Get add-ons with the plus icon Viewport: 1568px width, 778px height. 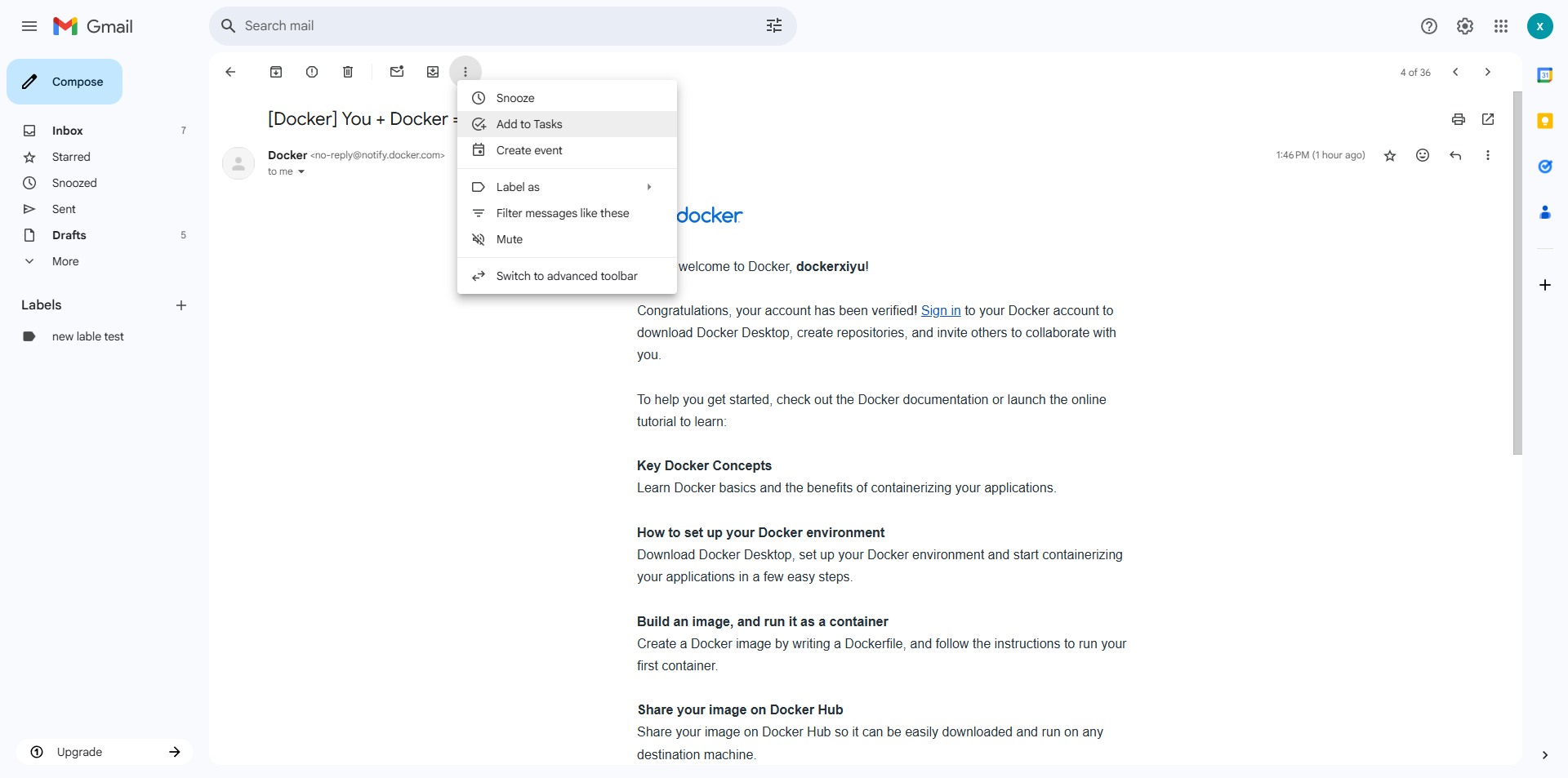point(1545,285)
